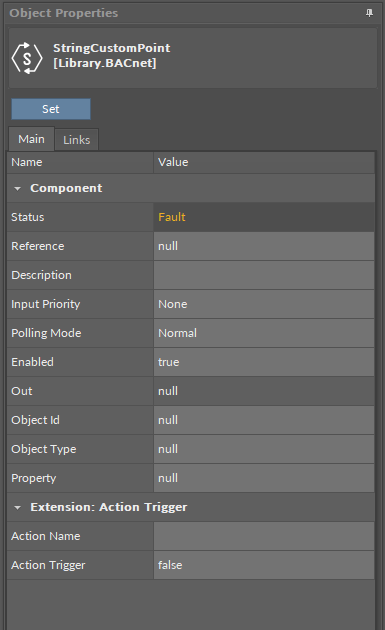Click the Value column header

click(x=264, y=162)
